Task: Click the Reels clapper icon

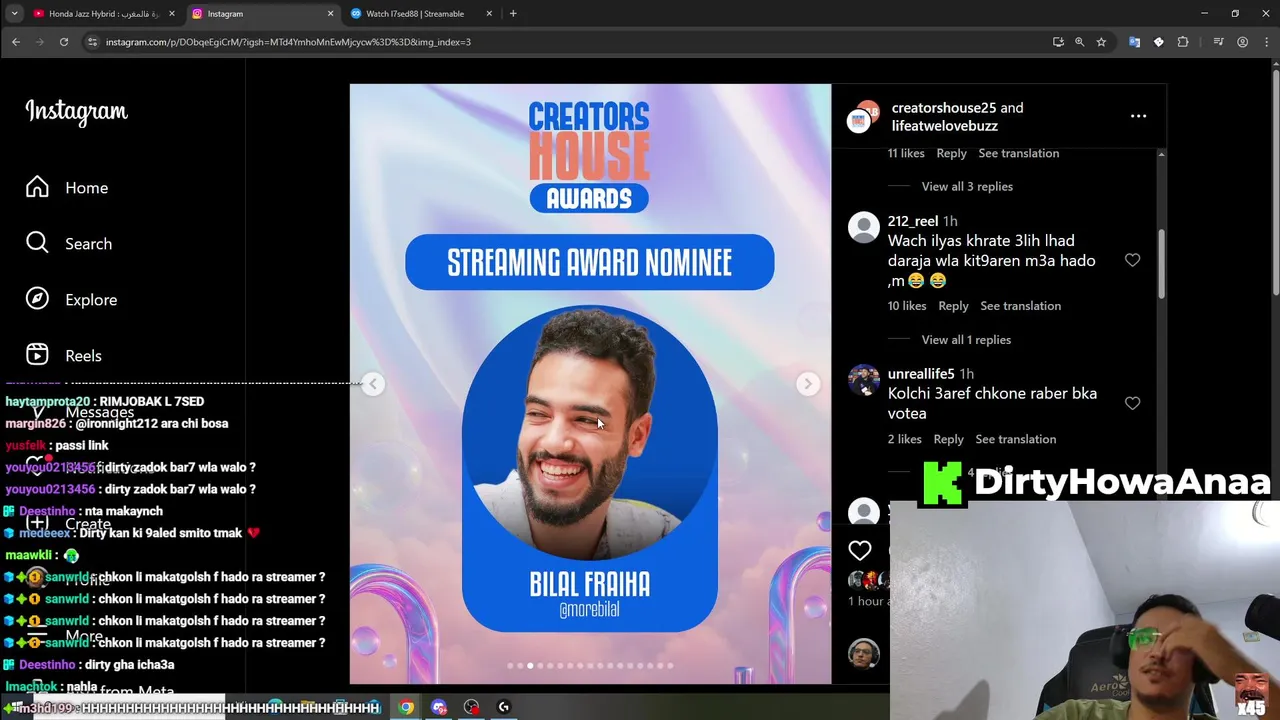Action: tap(37, 355)
